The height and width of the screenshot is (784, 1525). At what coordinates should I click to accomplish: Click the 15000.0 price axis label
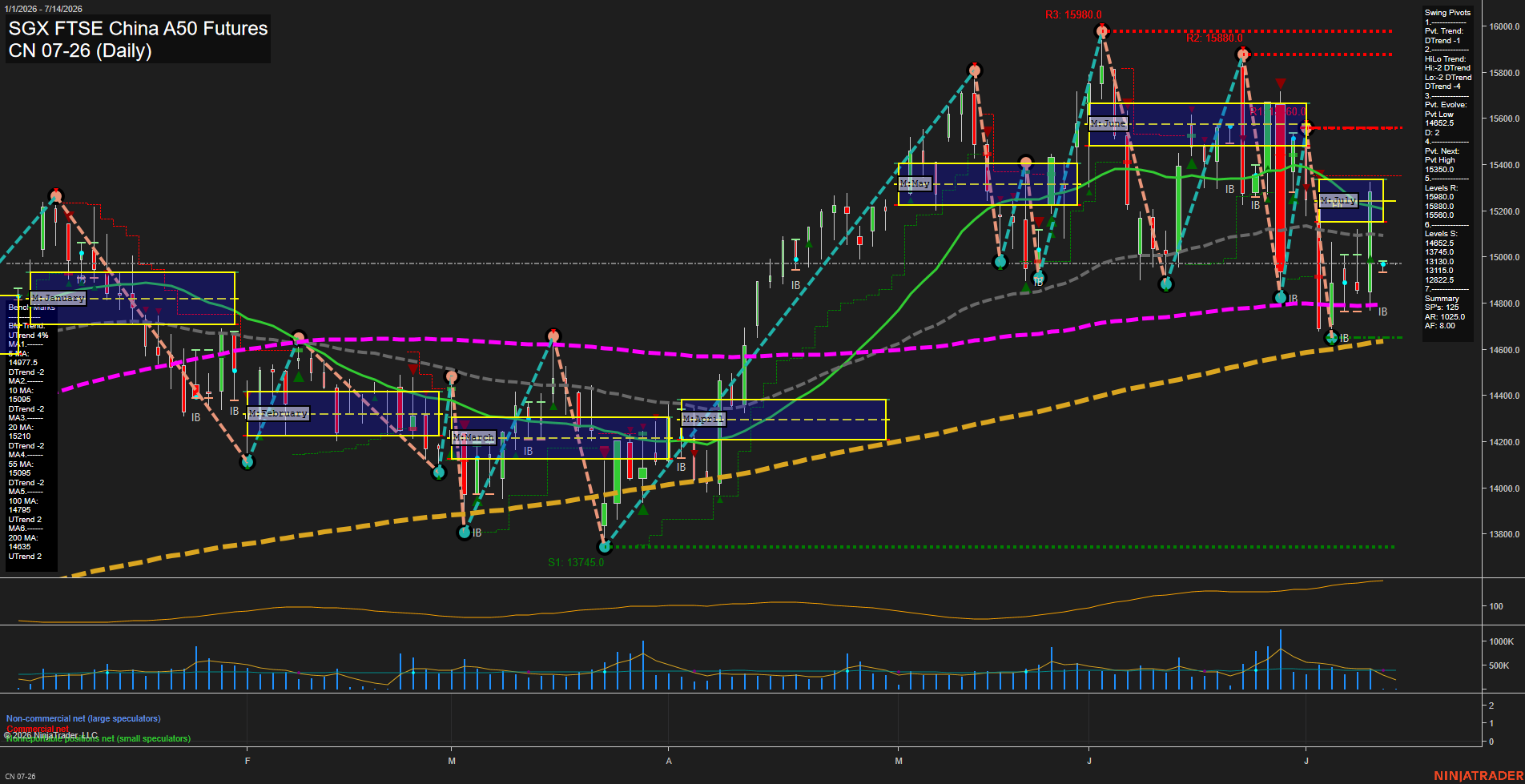coord(1504,257)
